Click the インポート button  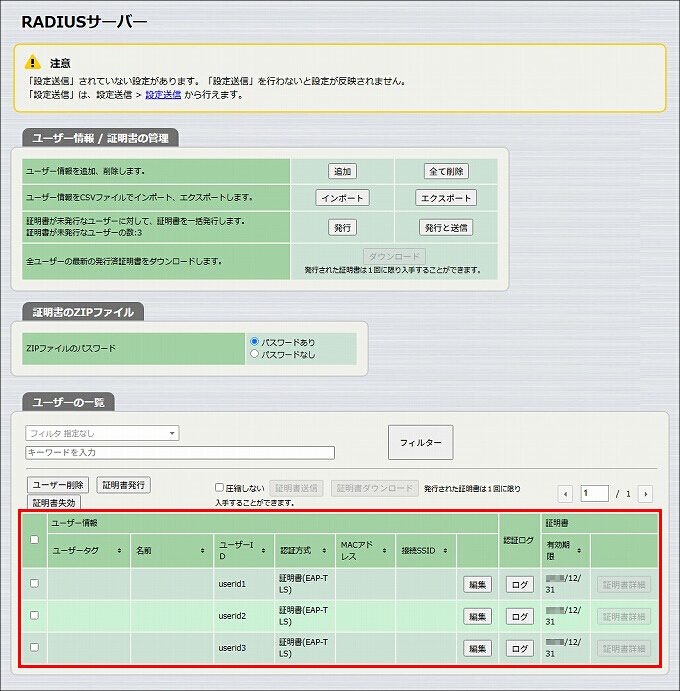tap(342, 198)
